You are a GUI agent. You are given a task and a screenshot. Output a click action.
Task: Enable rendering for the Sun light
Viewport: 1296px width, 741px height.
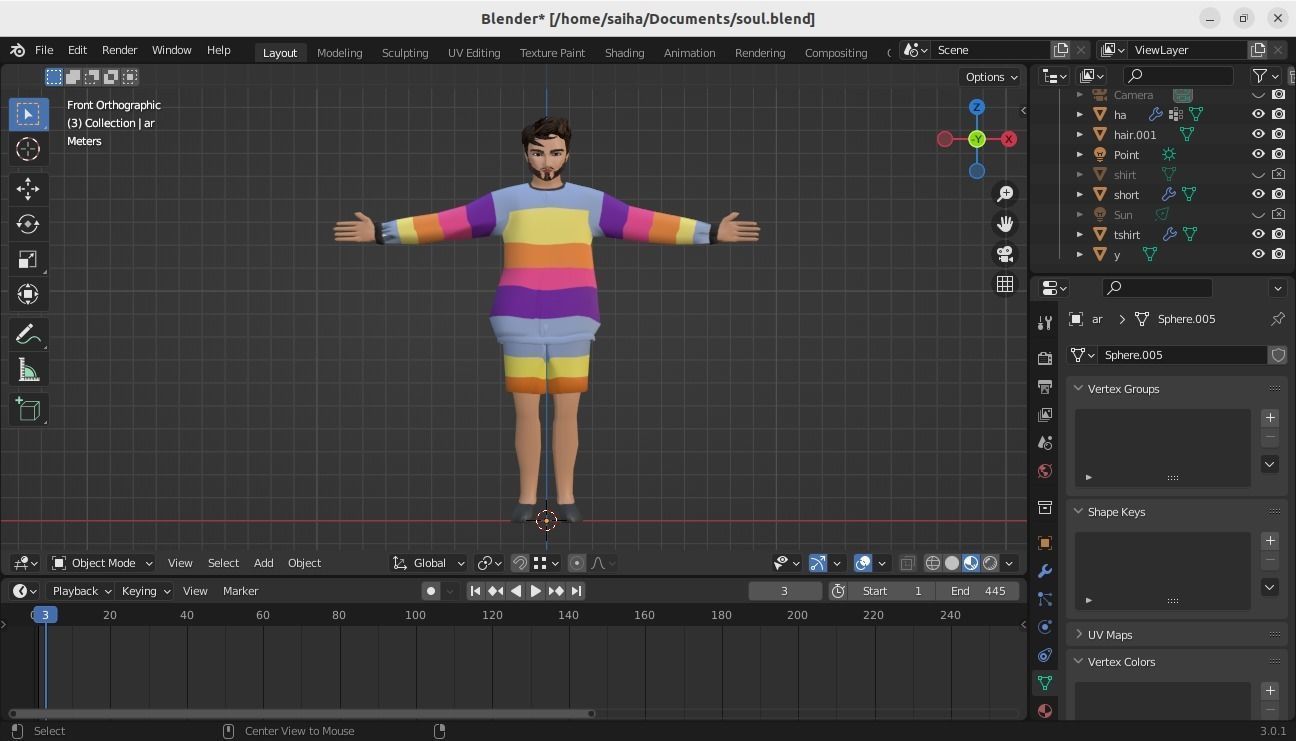pos(1278,214)
